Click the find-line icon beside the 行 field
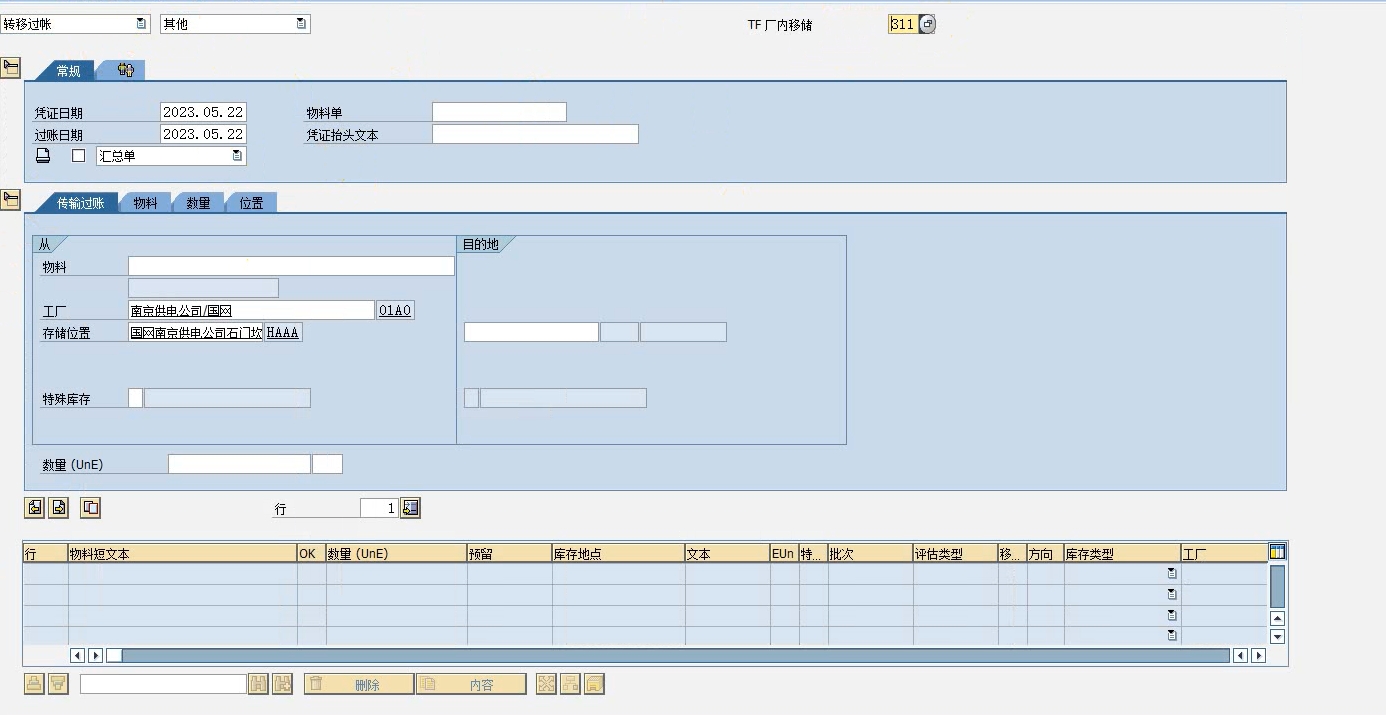1386x715 pixels. click(x=411, y=508)
